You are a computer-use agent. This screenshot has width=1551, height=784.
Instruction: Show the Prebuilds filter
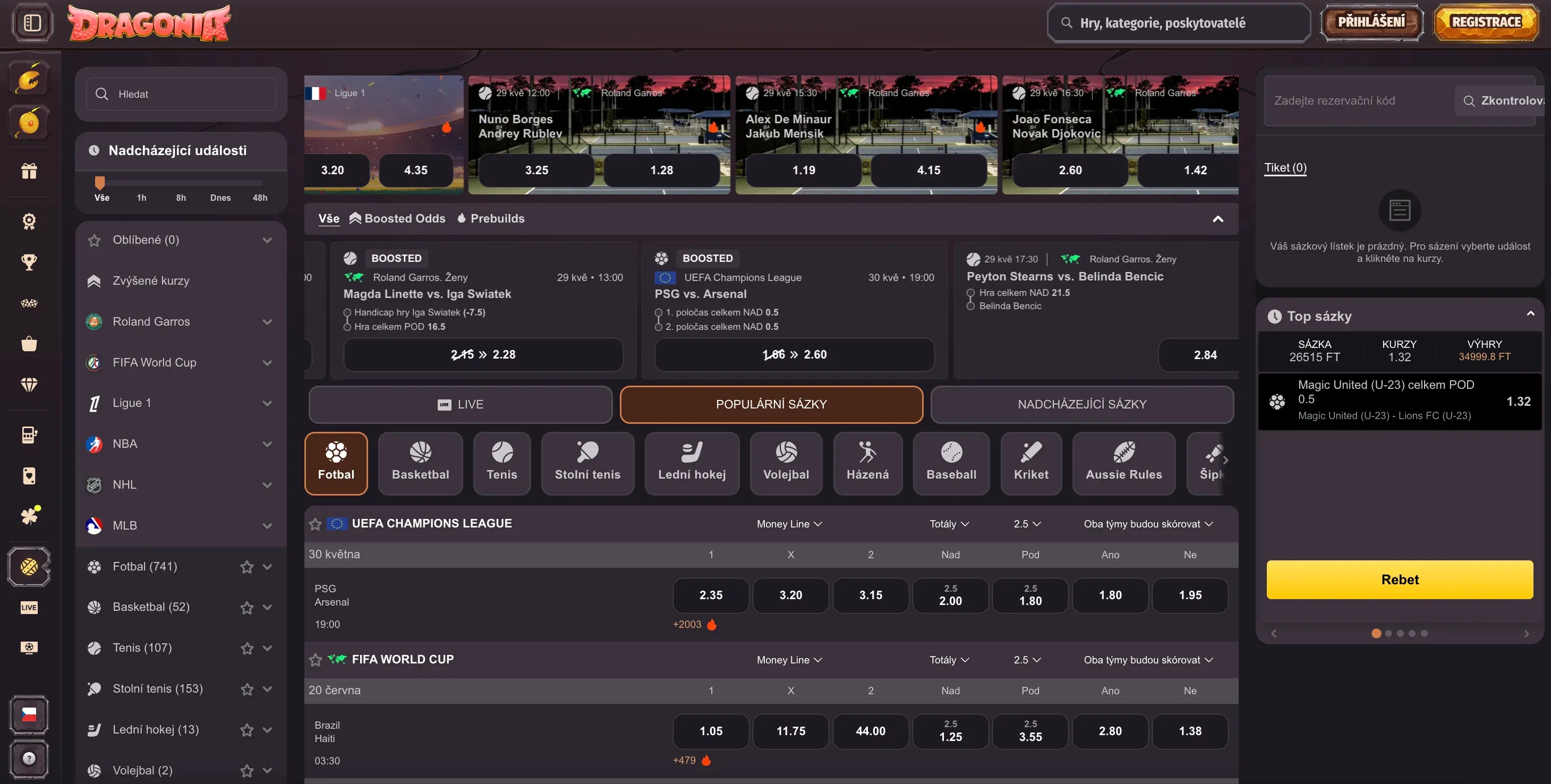pos(491,219)
